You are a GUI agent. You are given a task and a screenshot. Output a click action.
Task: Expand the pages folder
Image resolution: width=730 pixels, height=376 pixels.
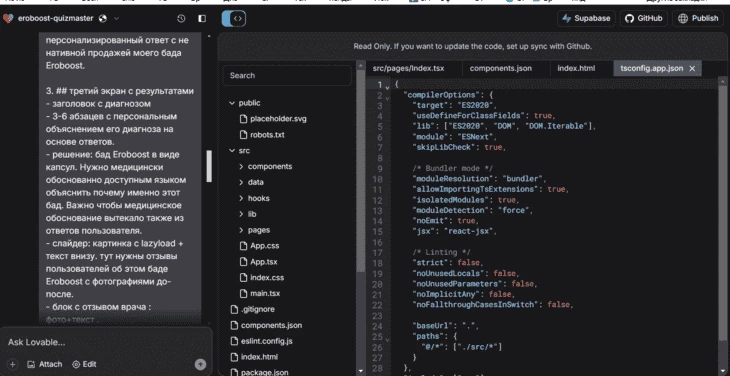(x=241, y=230)
